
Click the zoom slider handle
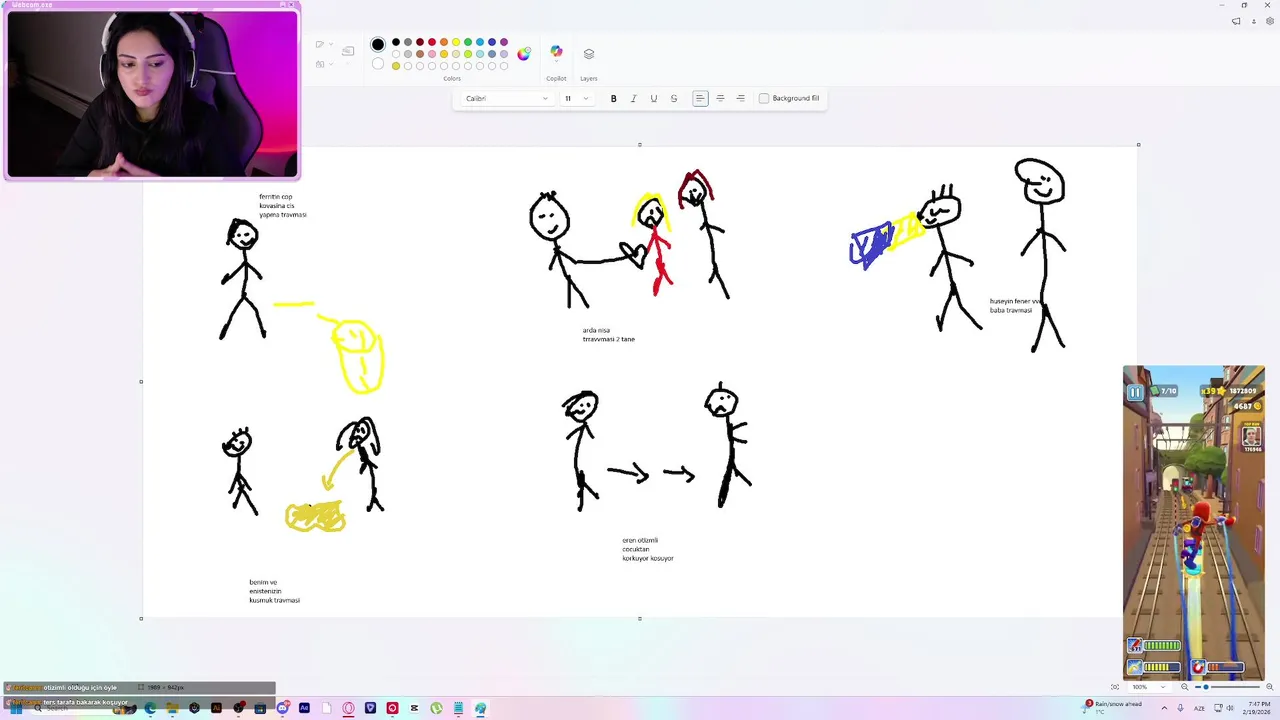(x=1206, y=687)
